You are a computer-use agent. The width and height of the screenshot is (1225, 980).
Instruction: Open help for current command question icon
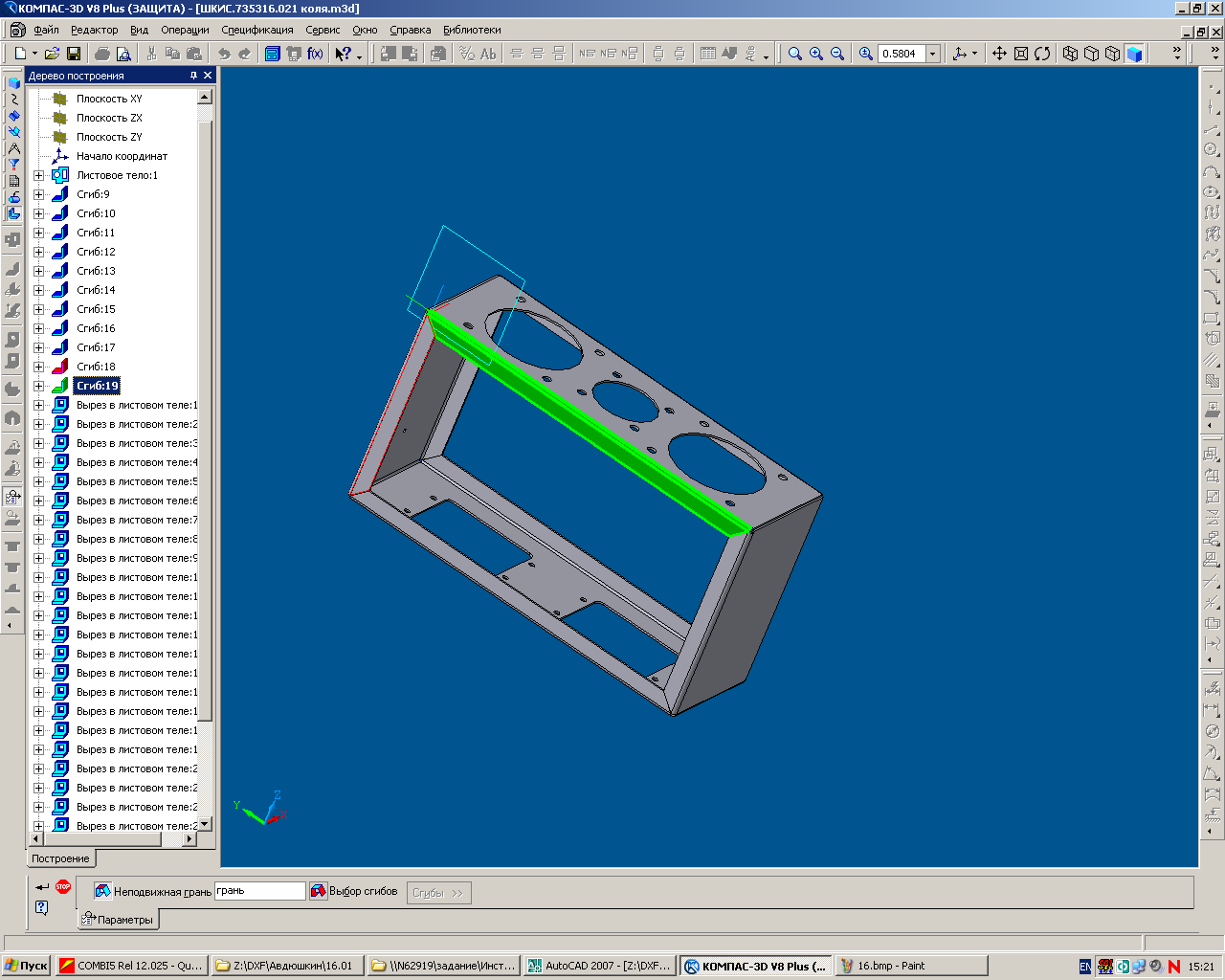pyautogui.click(x=42, y=907)
